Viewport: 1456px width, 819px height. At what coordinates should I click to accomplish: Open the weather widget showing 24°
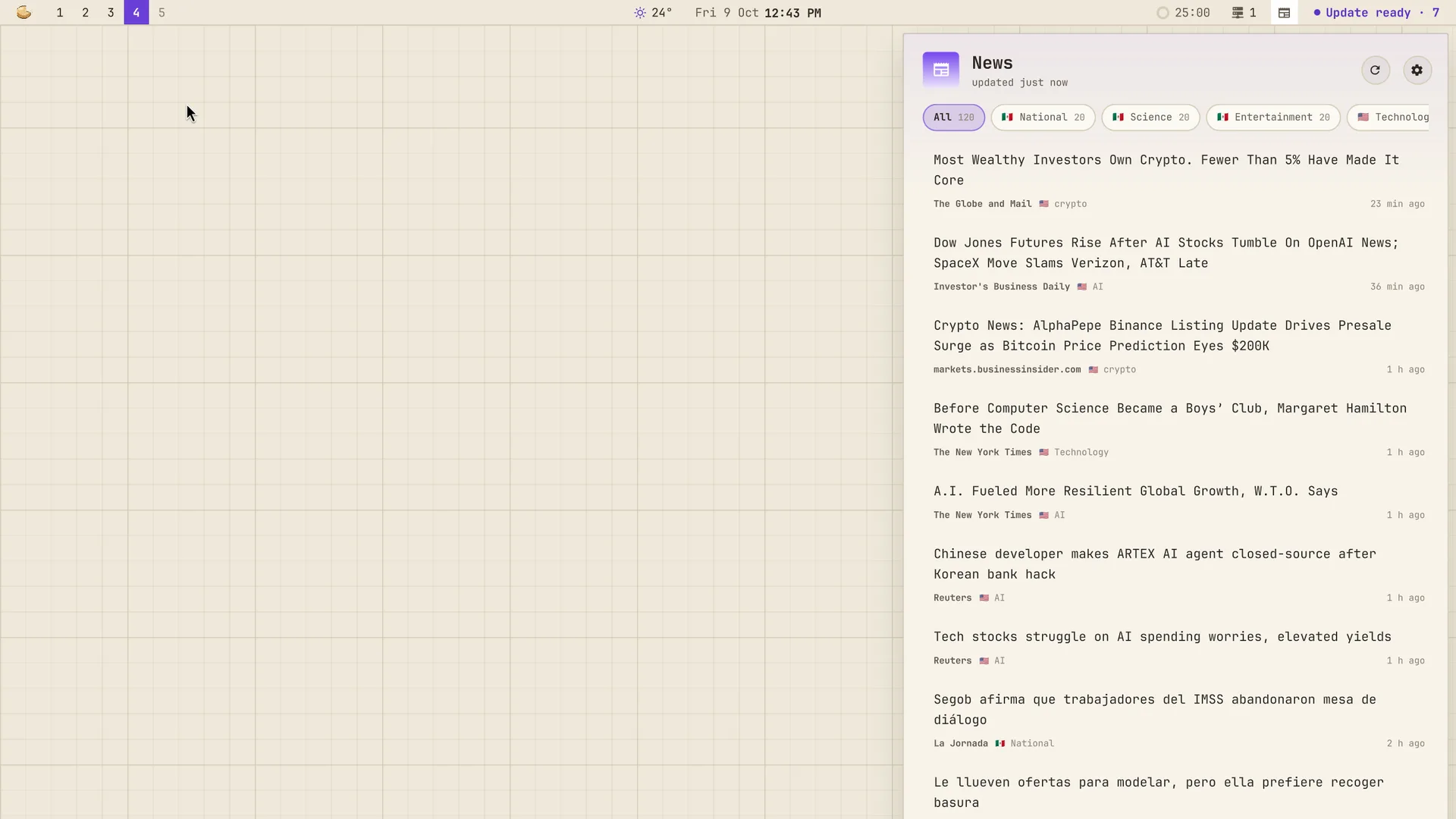(x=653, y=12)
